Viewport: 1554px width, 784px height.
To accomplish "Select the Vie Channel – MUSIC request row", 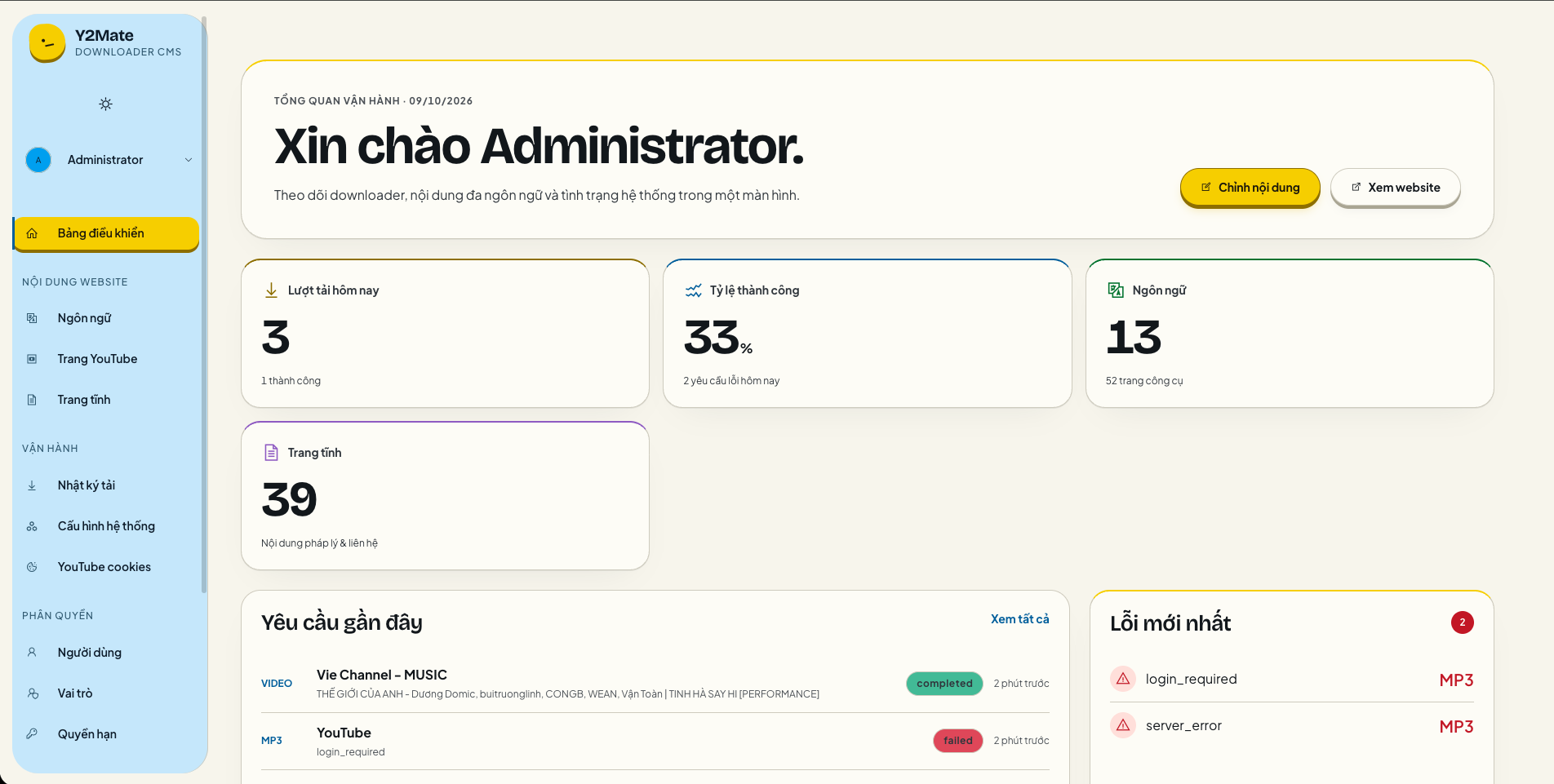I will 655,684.
